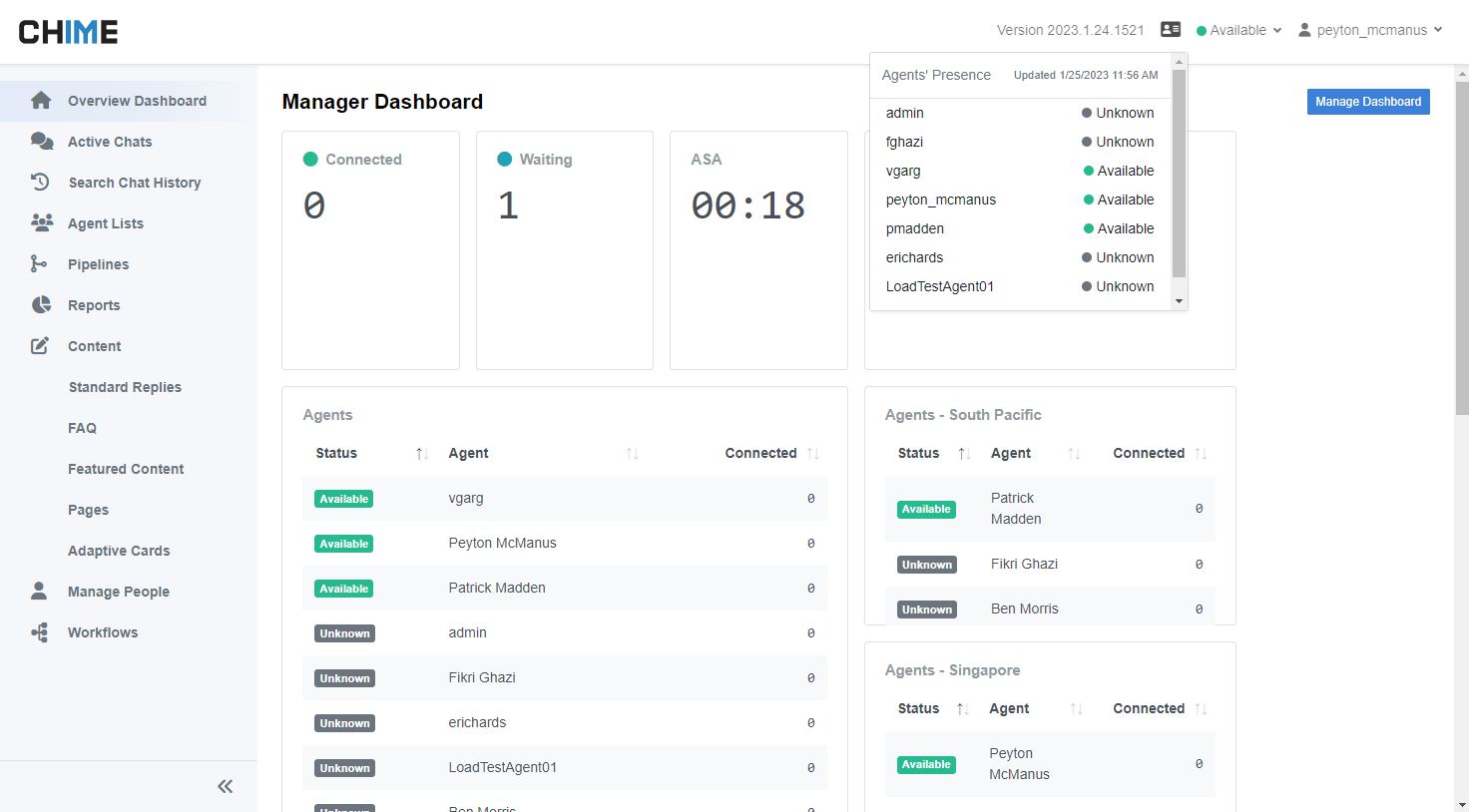Open the FAQ submenu item
Image resolution: width=1469 pixels, height=812 pixels.
click(82, 428)
